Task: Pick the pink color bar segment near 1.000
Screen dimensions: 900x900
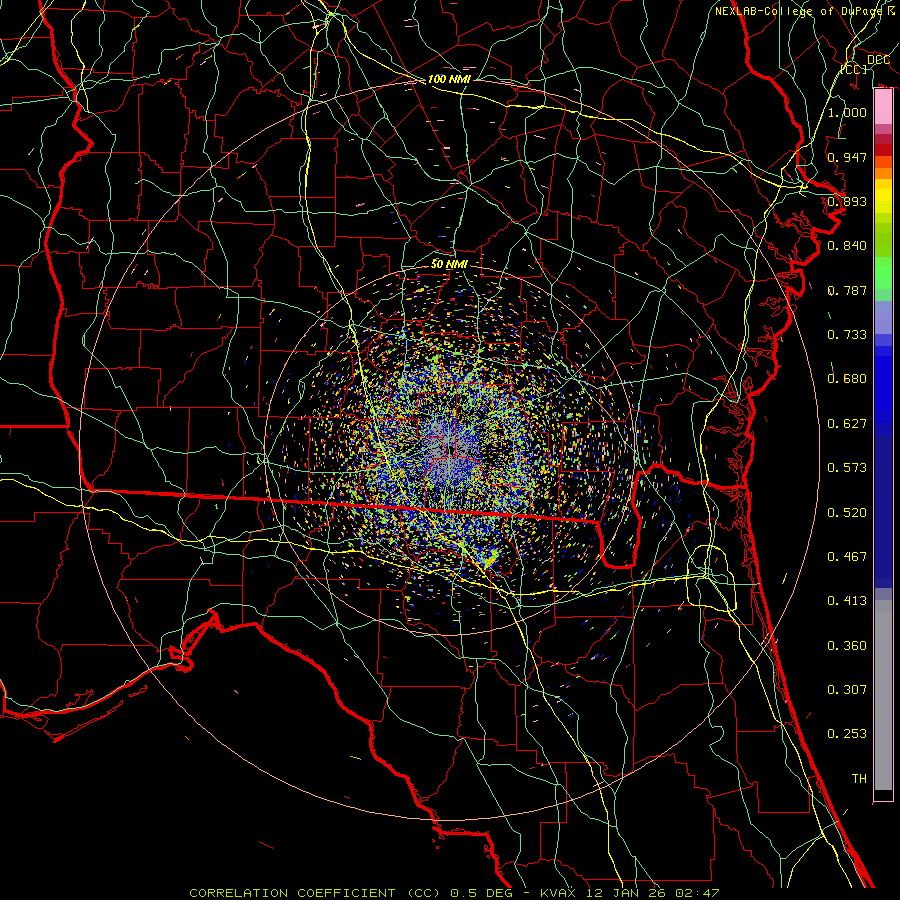Action: pyautogui.click(x=883, y=107)
